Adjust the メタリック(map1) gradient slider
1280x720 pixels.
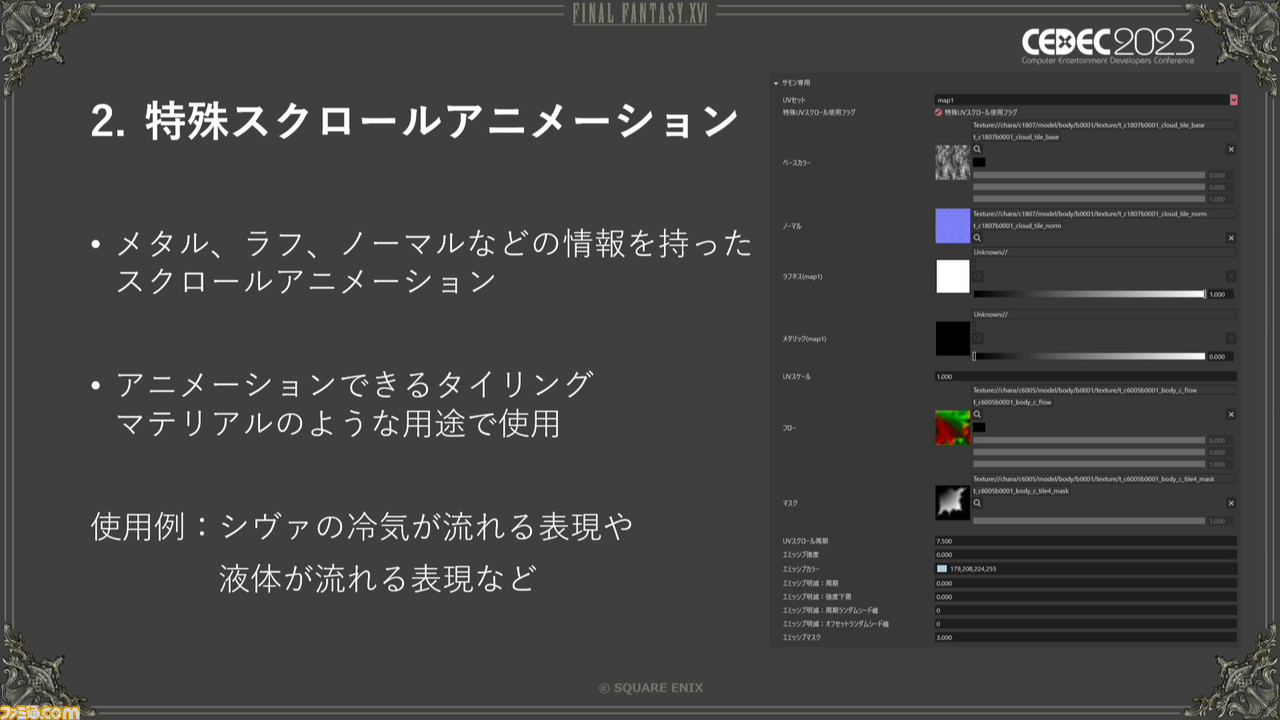(1090, 356)
